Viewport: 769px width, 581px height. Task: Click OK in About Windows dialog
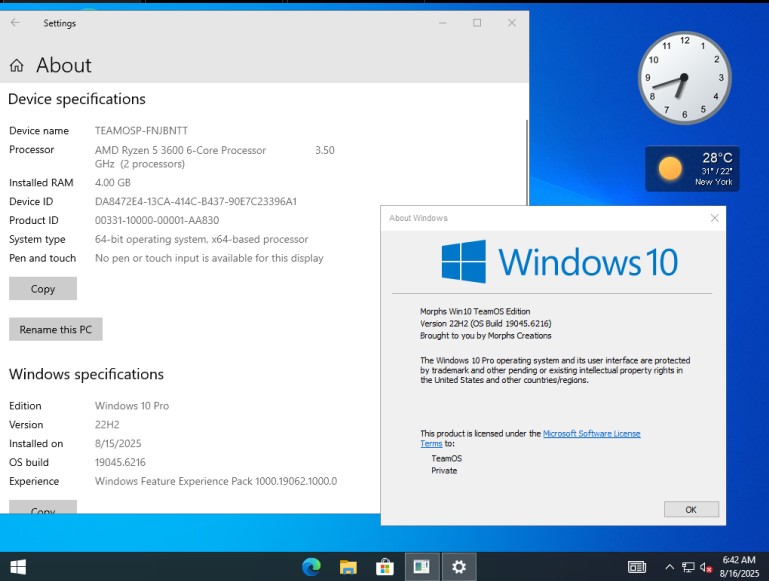pos(691,509)
